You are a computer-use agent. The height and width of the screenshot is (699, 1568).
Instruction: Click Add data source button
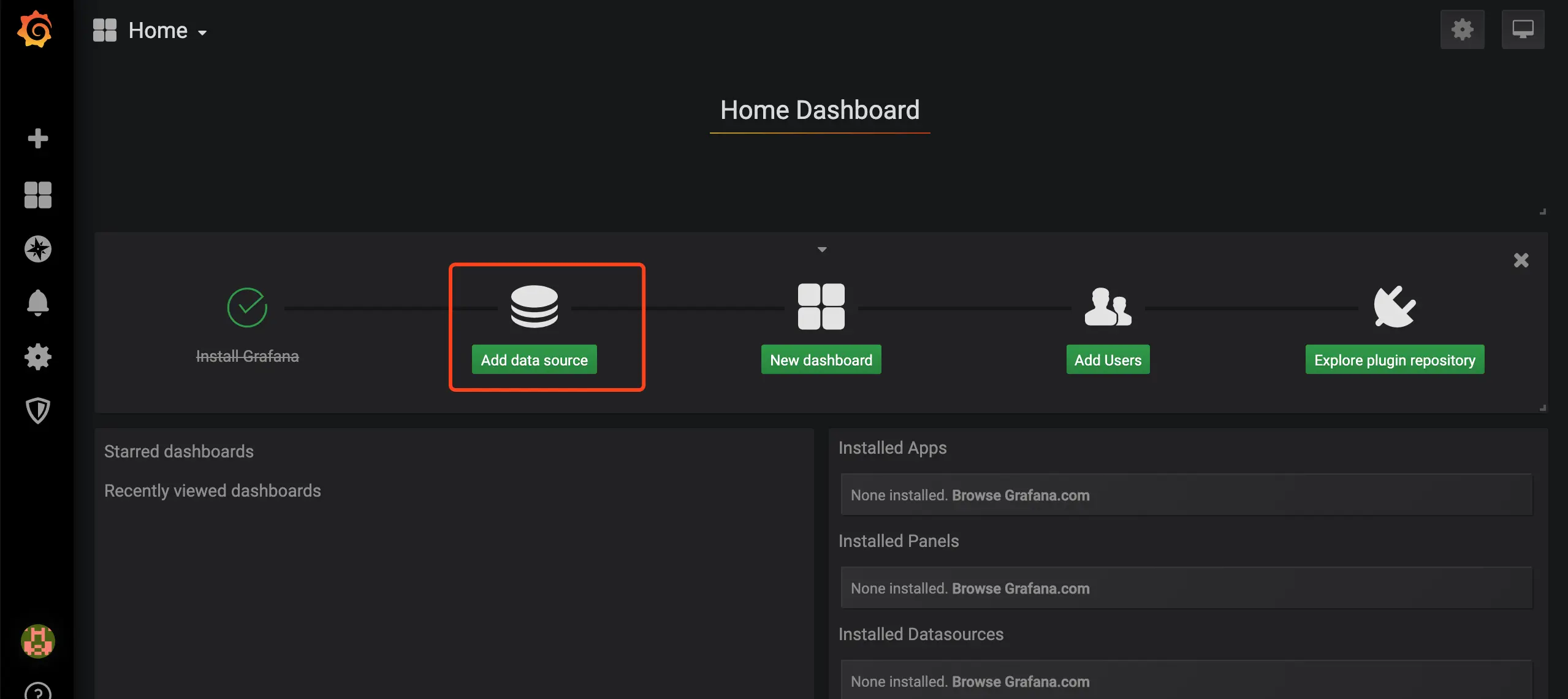click(x=534, y=360)
